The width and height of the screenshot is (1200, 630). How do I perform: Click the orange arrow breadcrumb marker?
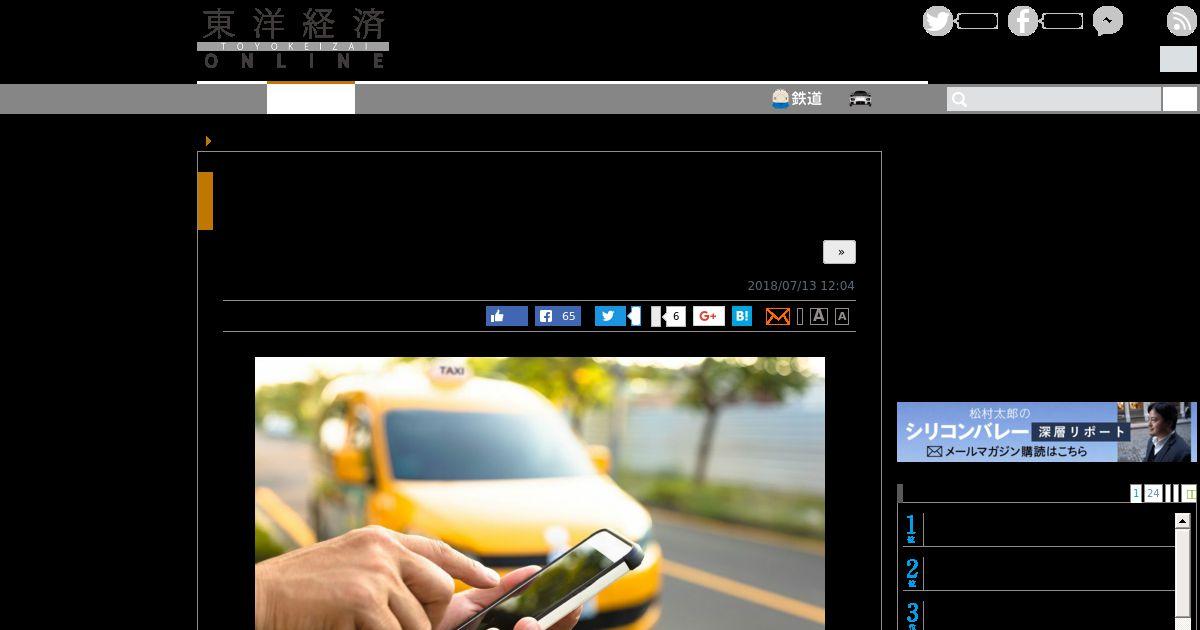coord(208,141)
